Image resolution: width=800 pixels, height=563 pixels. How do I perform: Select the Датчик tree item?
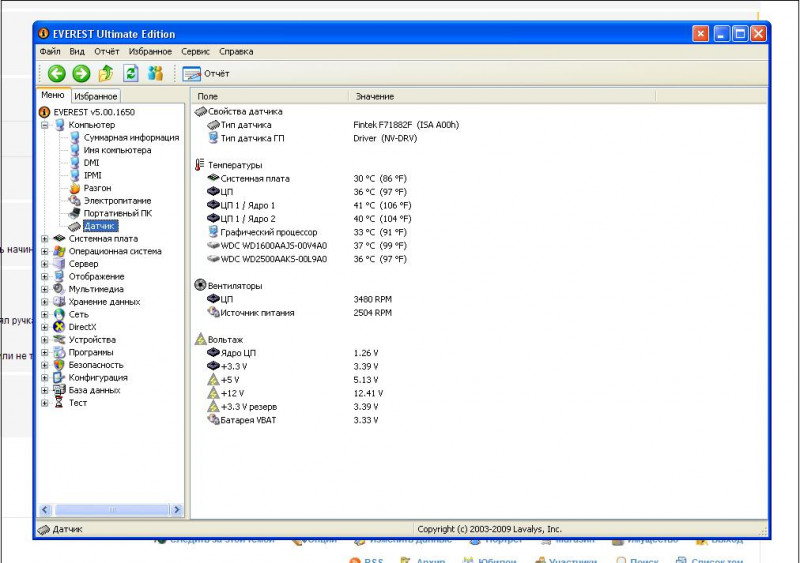[100, 226]
